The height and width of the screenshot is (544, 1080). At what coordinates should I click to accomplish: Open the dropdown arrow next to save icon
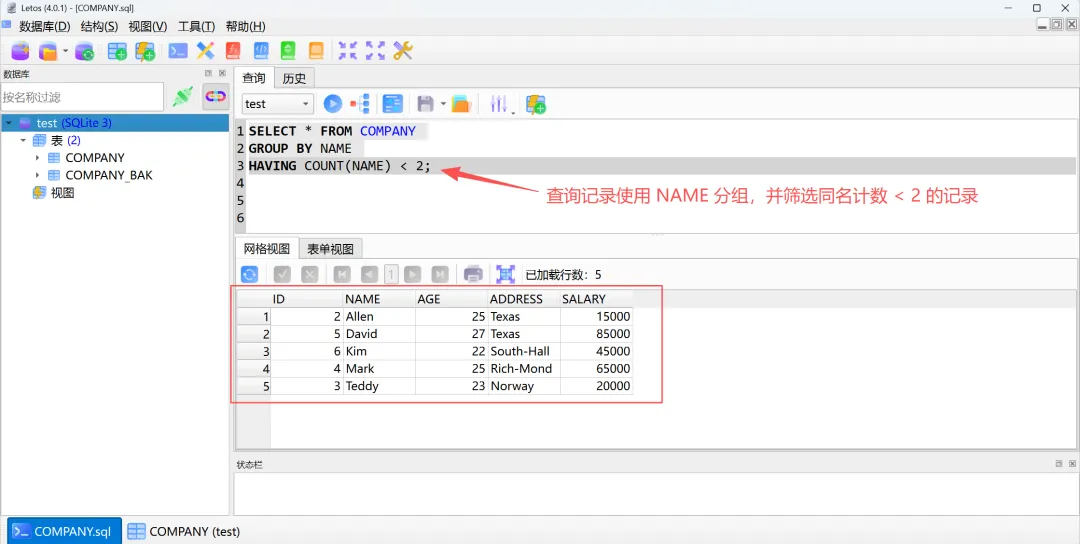[x=444, y=104]
